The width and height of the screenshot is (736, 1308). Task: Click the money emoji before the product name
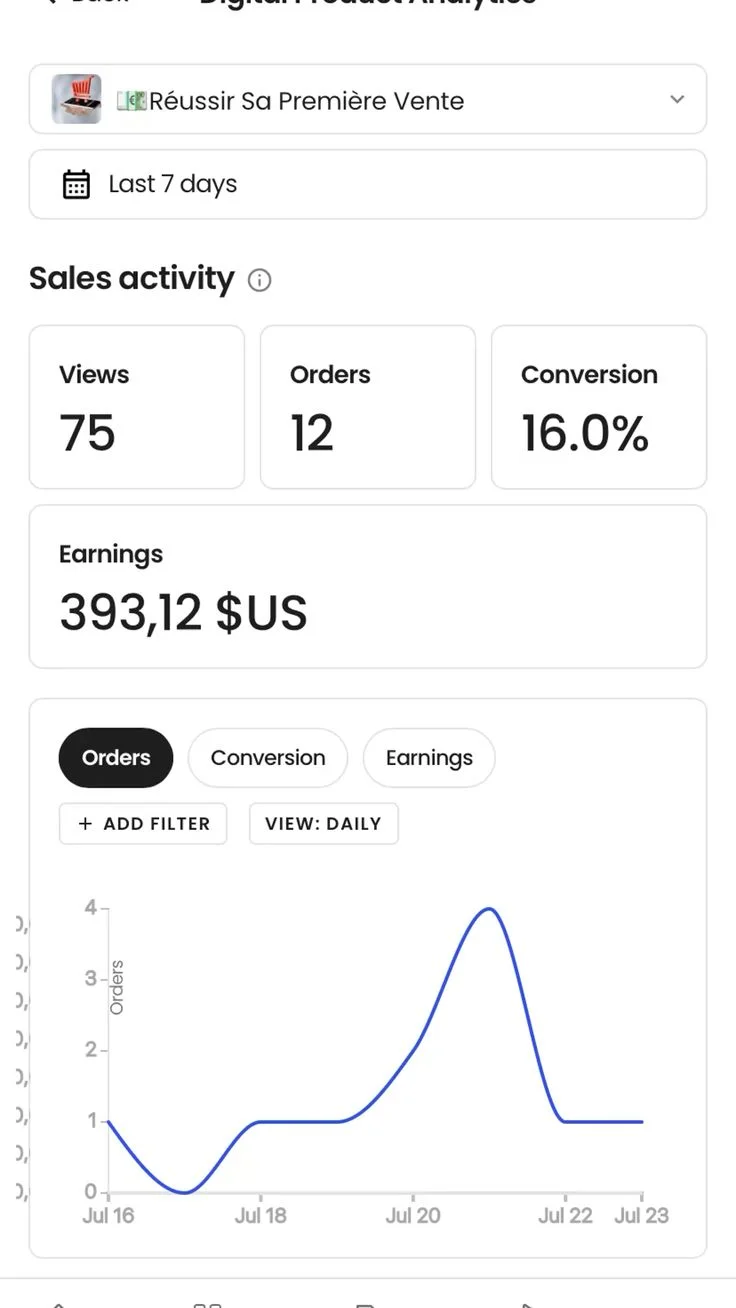click(x=132, y=100)
